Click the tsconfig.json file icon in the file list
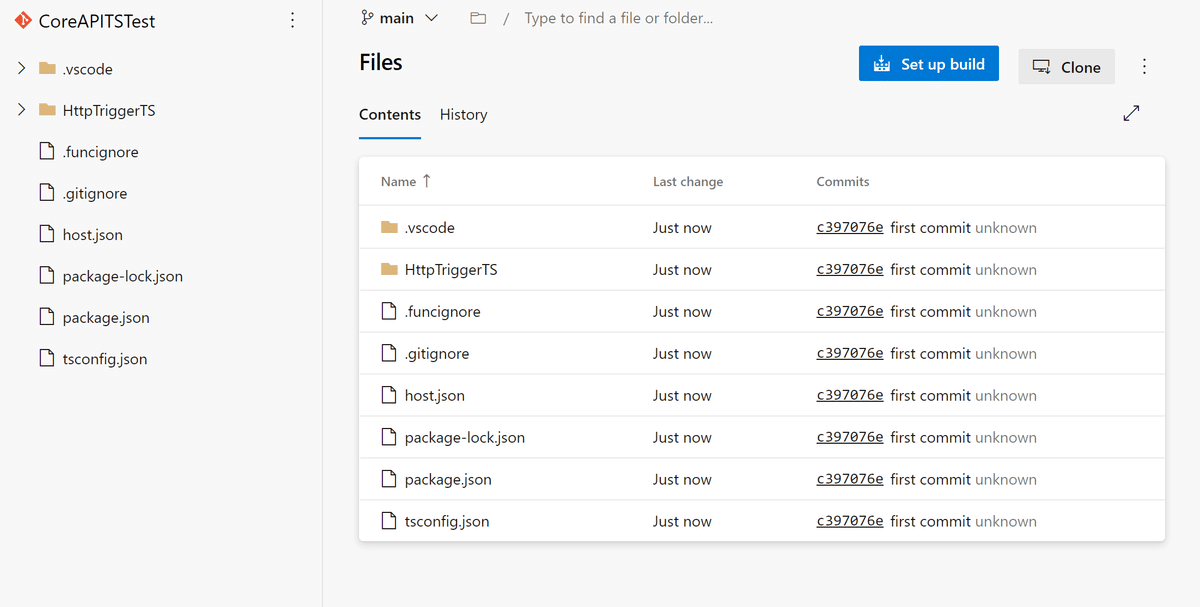Viewport: 1200px width, 607px height. point(389,521)
